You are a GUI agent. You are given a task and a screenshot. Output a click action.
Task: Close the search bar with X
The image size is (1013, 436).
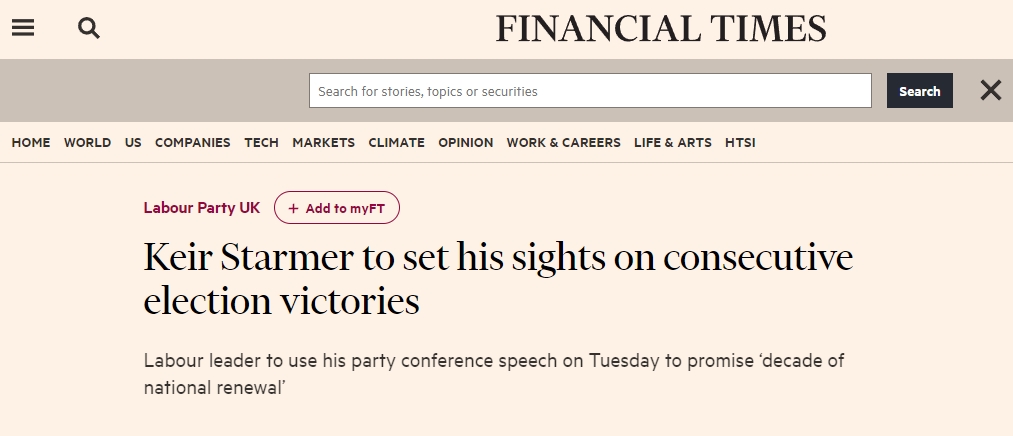click(990, 91)
